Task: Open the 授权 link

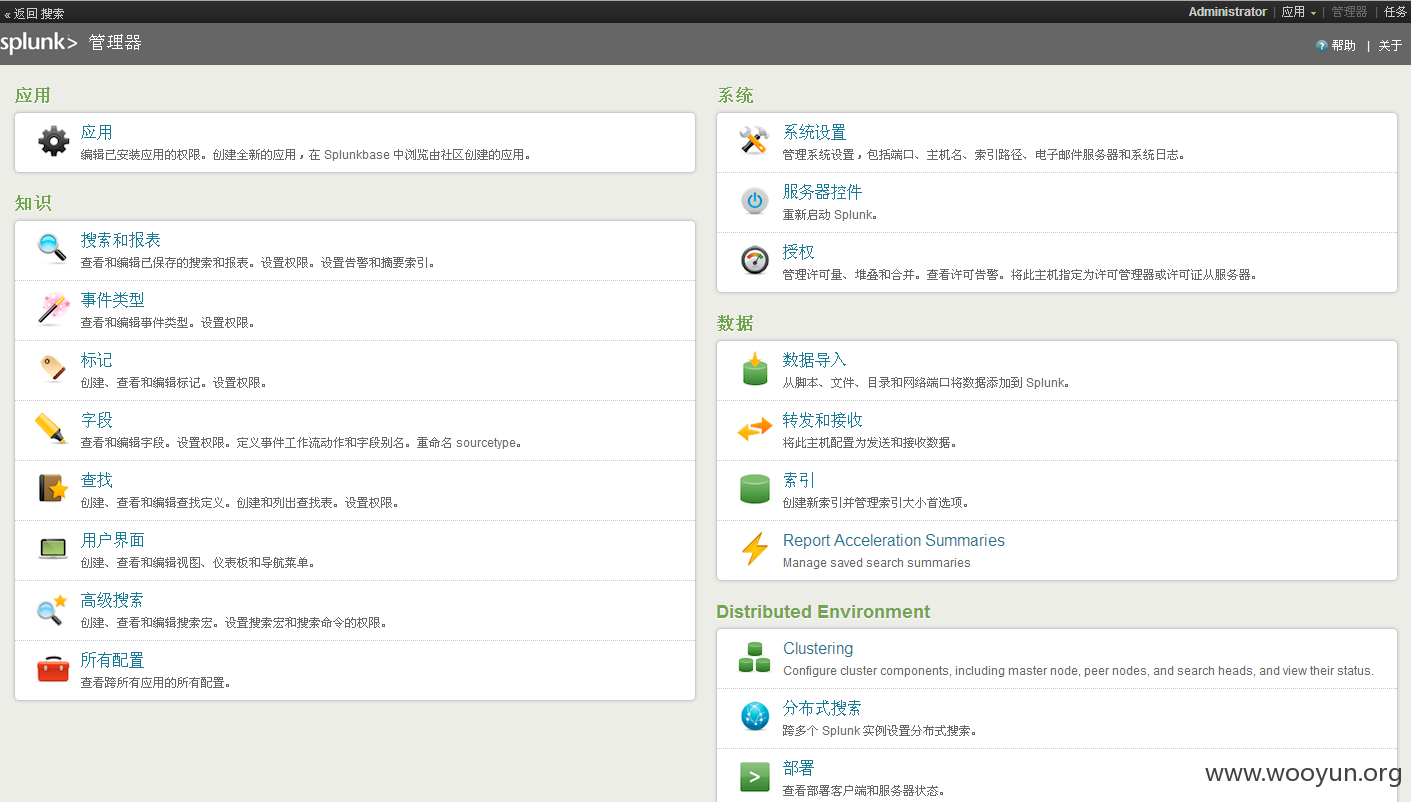Action: [798, 252]
